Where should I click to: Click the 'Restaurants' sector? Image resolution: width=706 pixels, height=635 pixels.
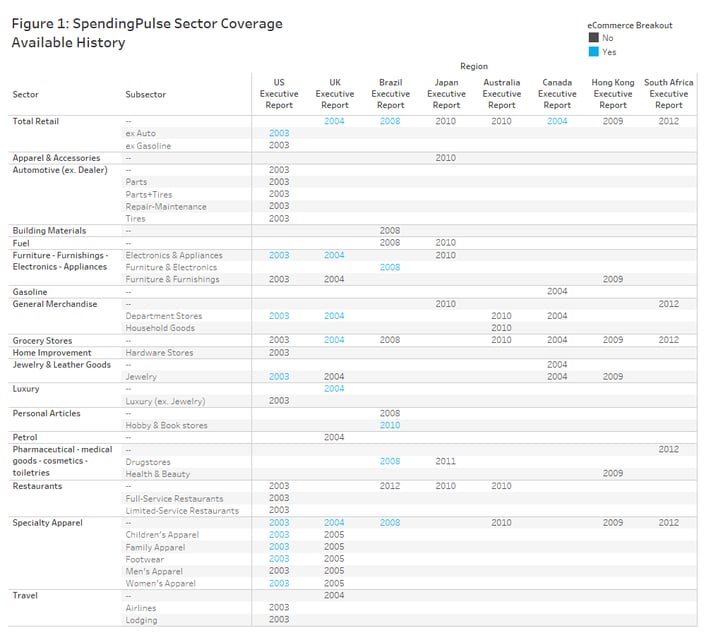pyautogui.click(x=37, y=486)
